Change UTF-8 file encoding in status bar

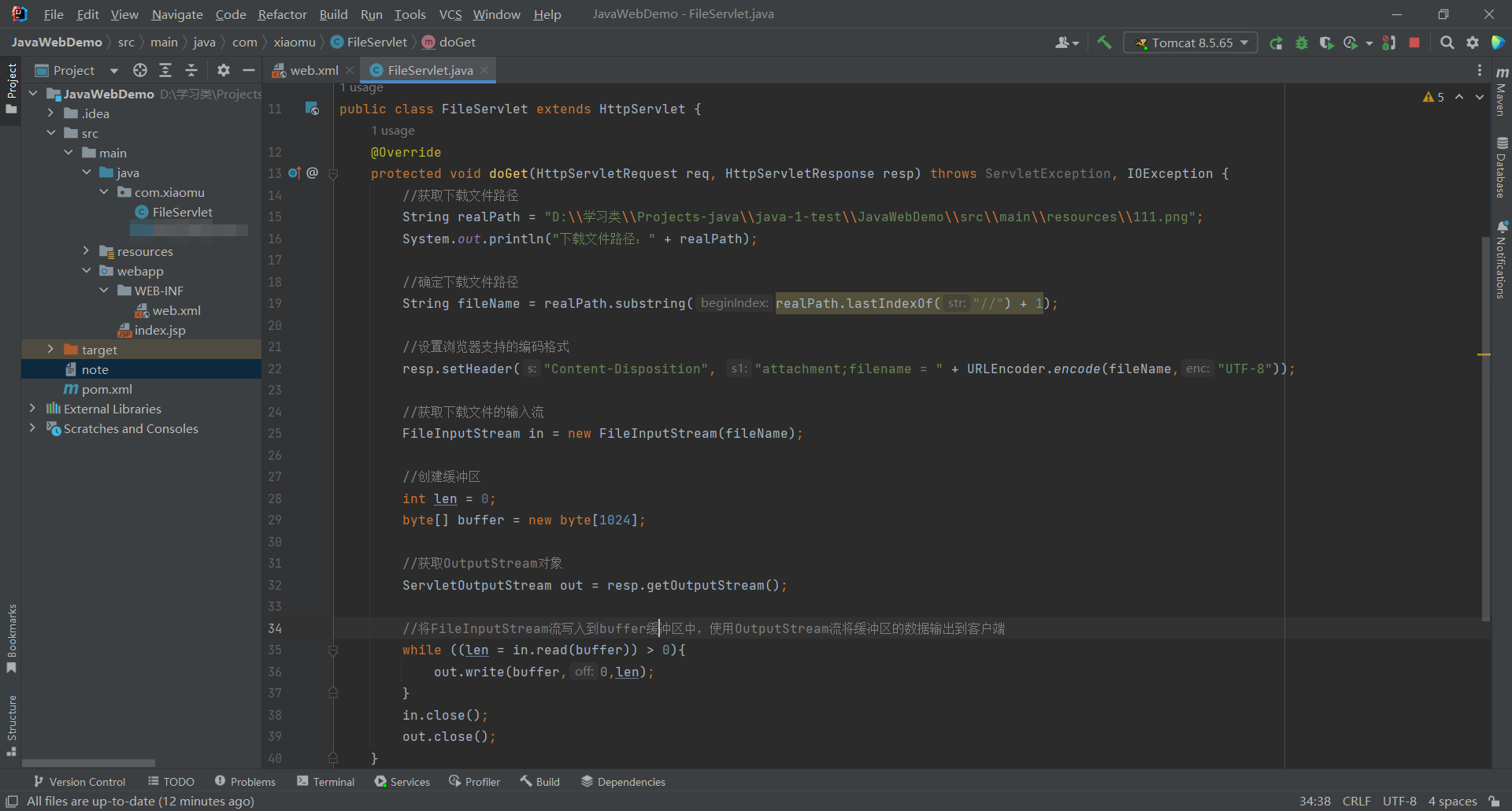[1399, 801]
